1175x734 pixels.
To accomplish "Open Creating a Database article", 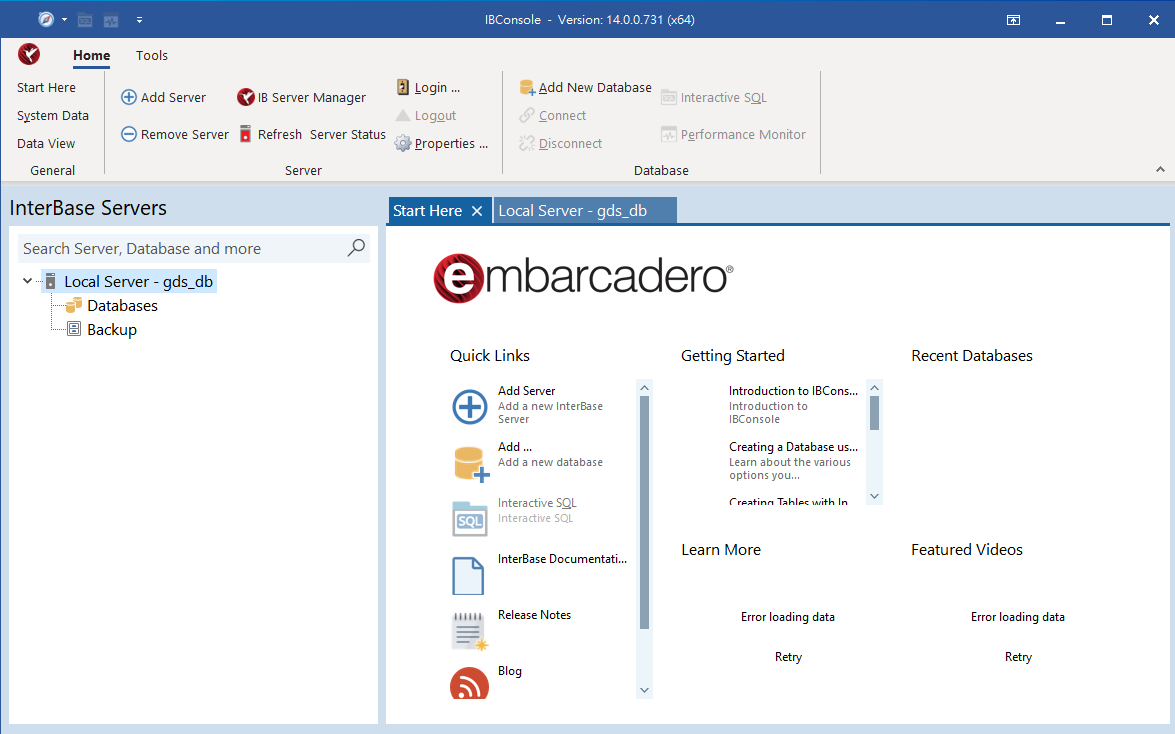I will (x=794, y=447).
